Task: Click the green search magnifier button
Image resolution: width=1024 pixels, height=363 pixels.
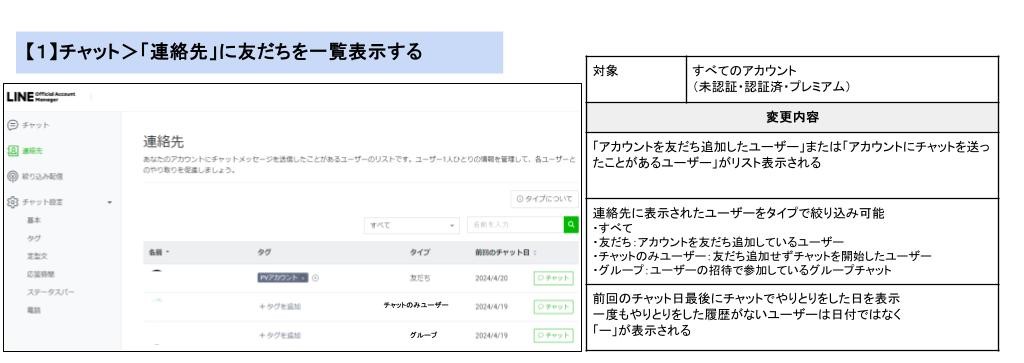Action: click(571, 225)
